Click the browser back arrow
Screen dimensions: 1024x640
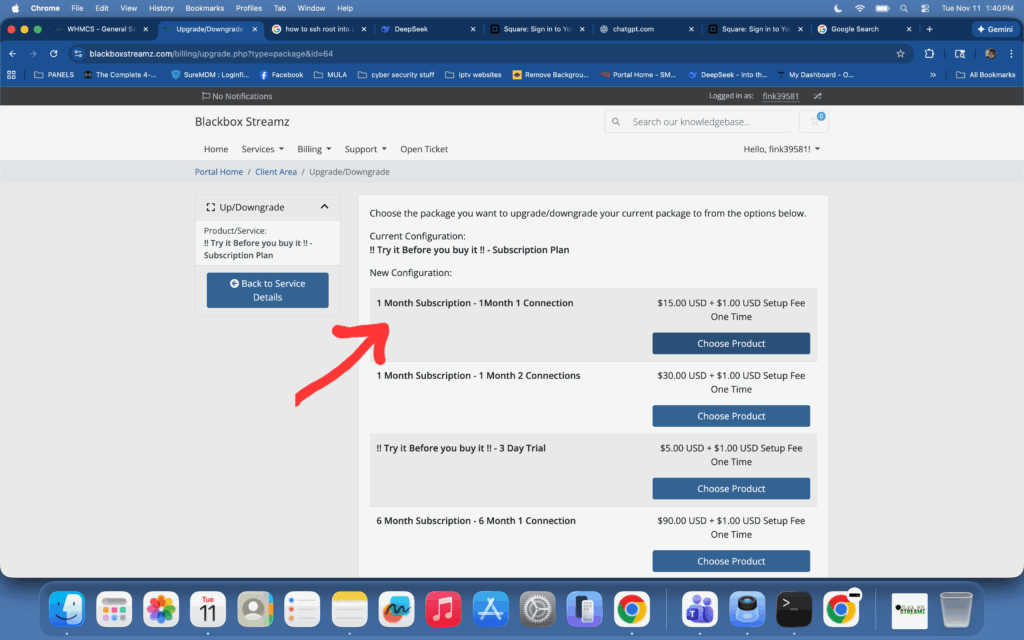(x=13, y=53)
